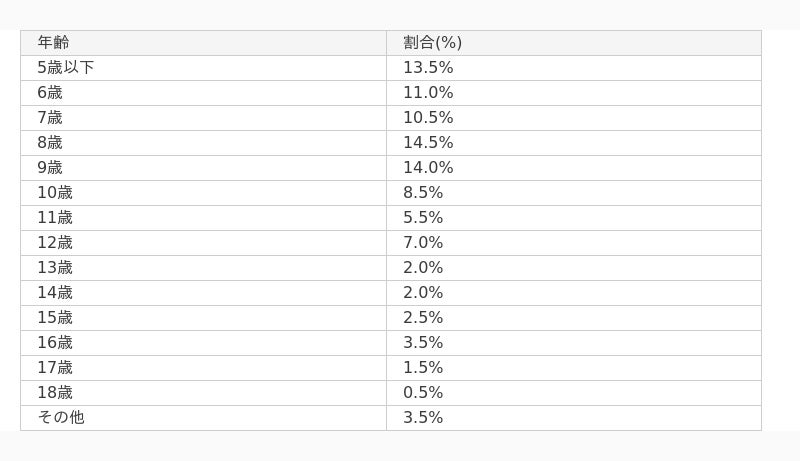This screenshot has height=461, width=800.
Task: Click the 9歳 age cell
Action: (50, 168)
